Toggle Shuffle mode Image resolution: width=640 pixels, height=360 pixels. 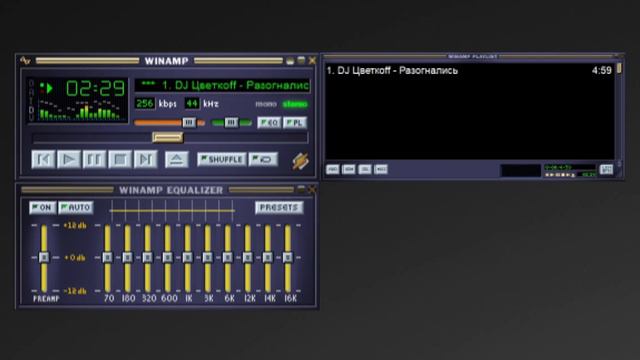tap(222, 159)
